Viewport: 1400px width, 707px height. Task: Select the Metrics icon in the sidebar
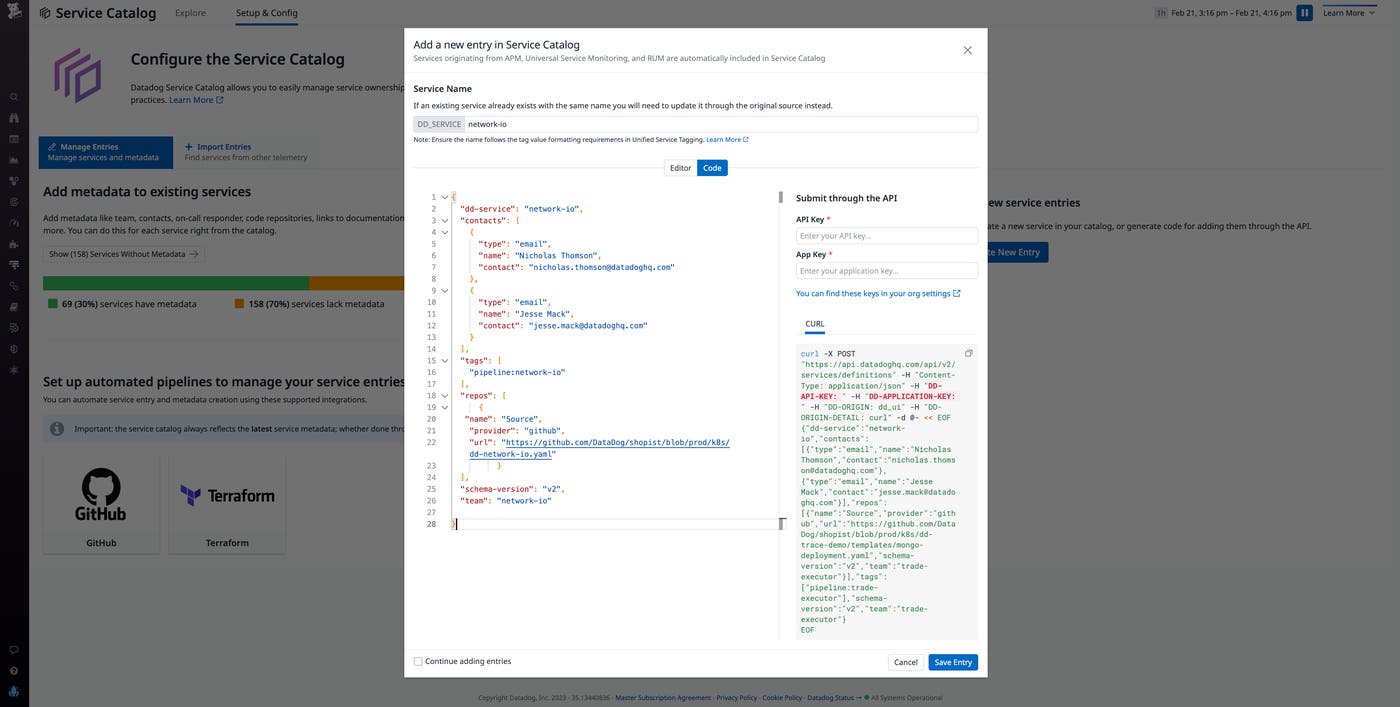(13, 159)
